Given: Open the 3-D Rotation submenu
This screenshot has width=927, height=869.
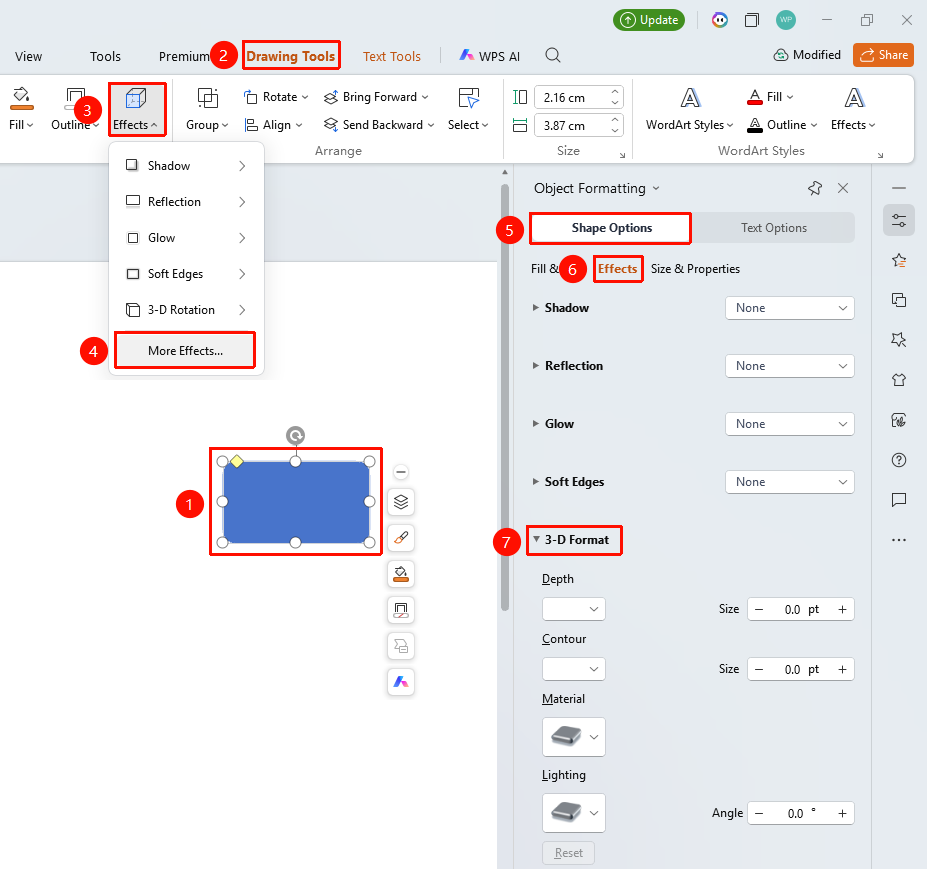Looking at the screenshot, I should coord(186,310).
